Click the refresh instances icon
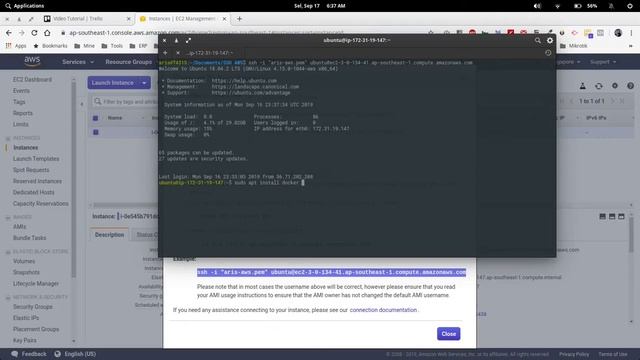 (x=598, y=86)
